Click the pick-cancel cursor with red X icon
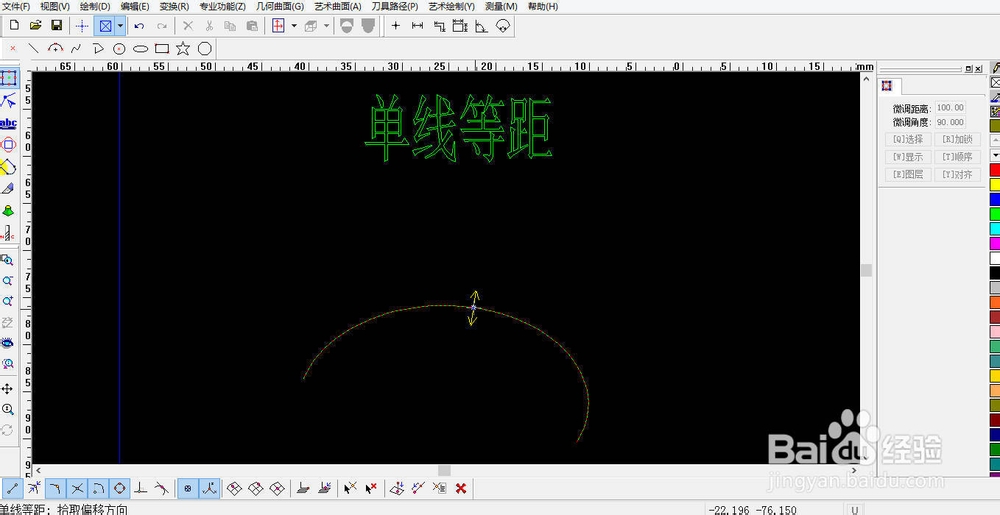Viewport: 1000px width, 515px height. pos(371,489)
